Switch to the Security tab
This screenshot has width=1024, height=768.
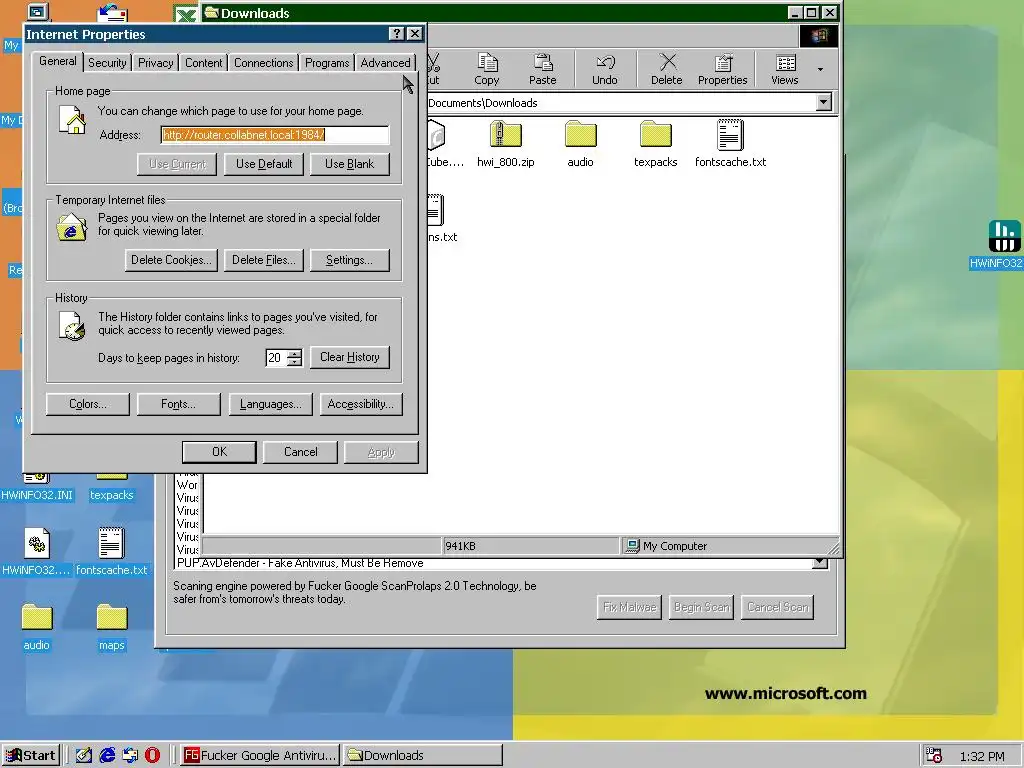pyautogui.click(x=107, y=63)
